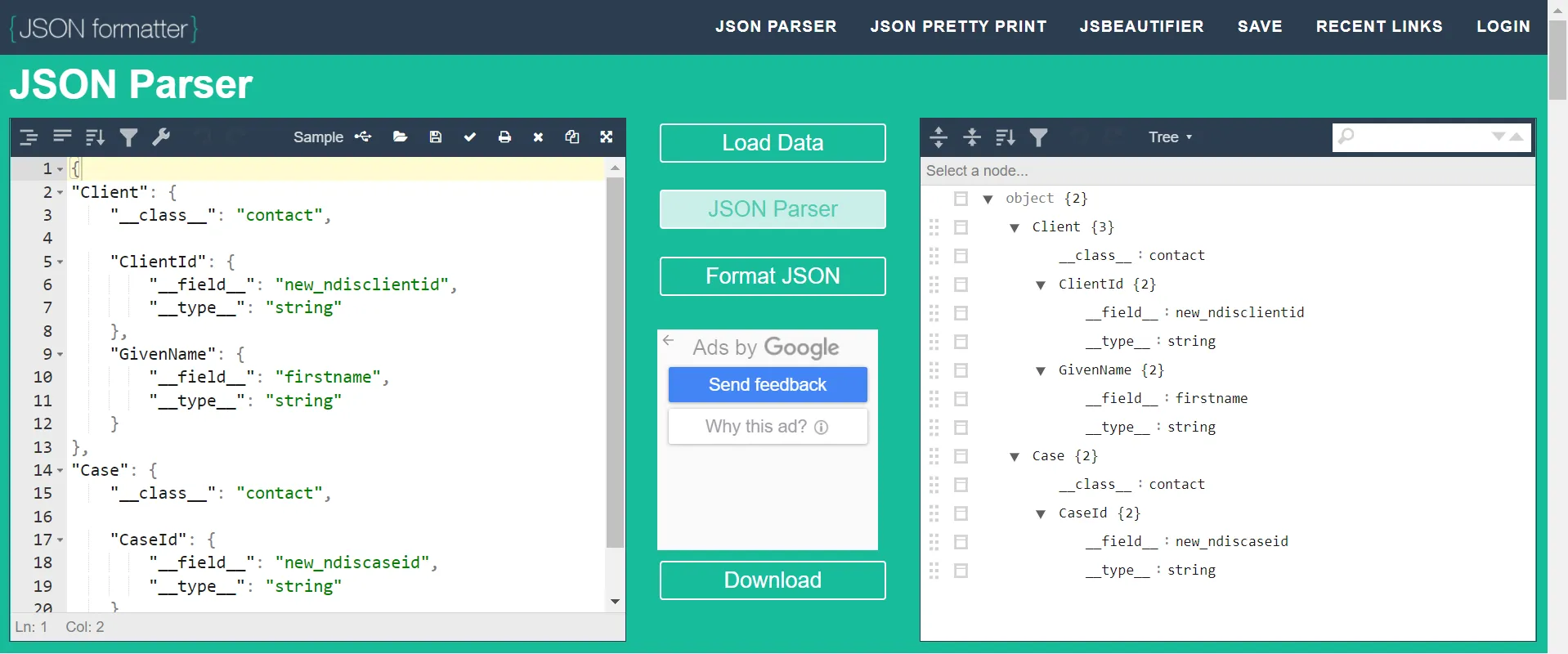Click the code editor vertical scrollbar thumb
This screenshot has width=1568, height=654.
pos(615,362)
